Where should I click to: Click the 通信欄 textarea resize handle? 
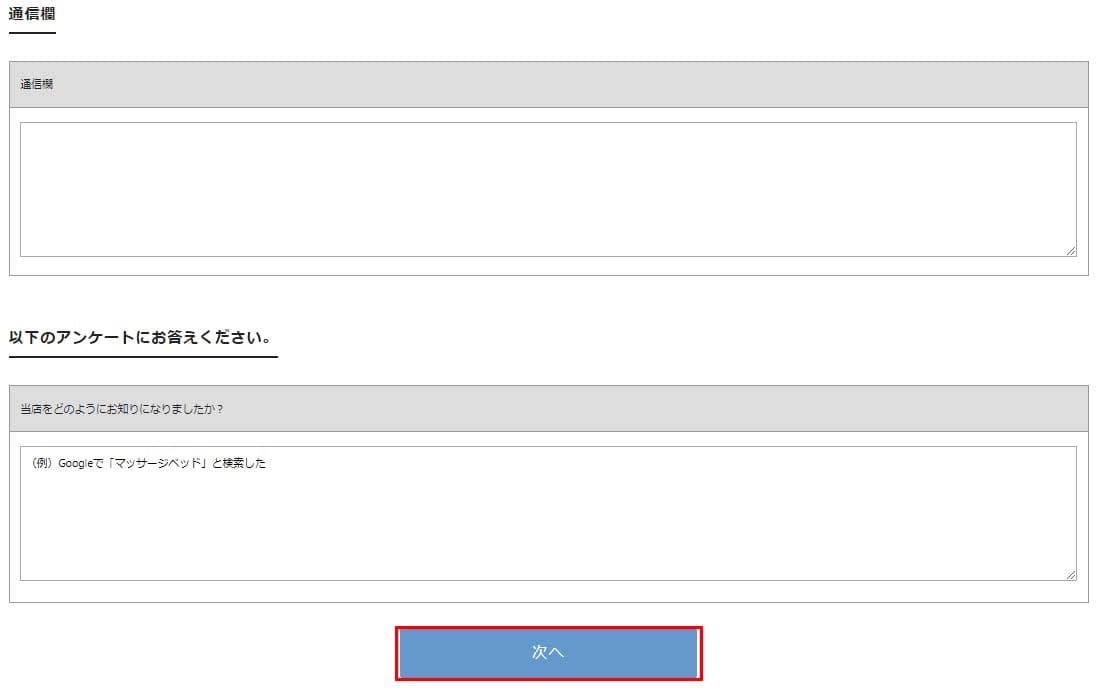pos(1071,251)
